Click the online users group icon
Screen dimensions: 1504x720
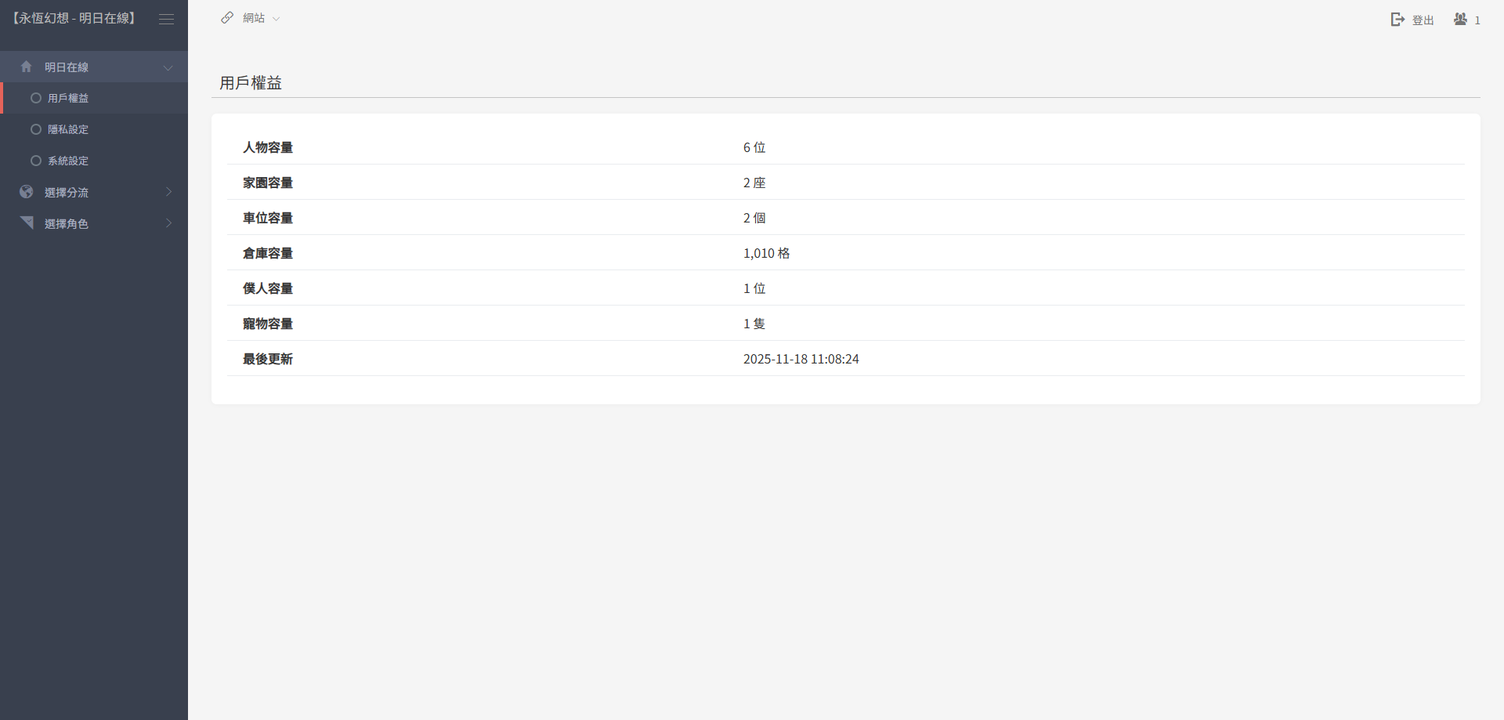tap(1460, 19)
